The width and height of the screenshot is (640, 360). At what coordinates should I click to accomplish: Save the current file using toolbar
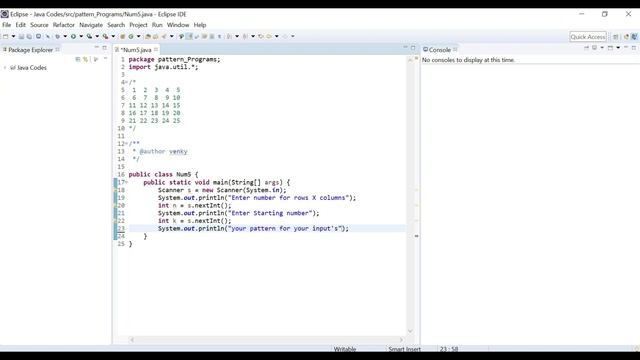click(21, 36)
